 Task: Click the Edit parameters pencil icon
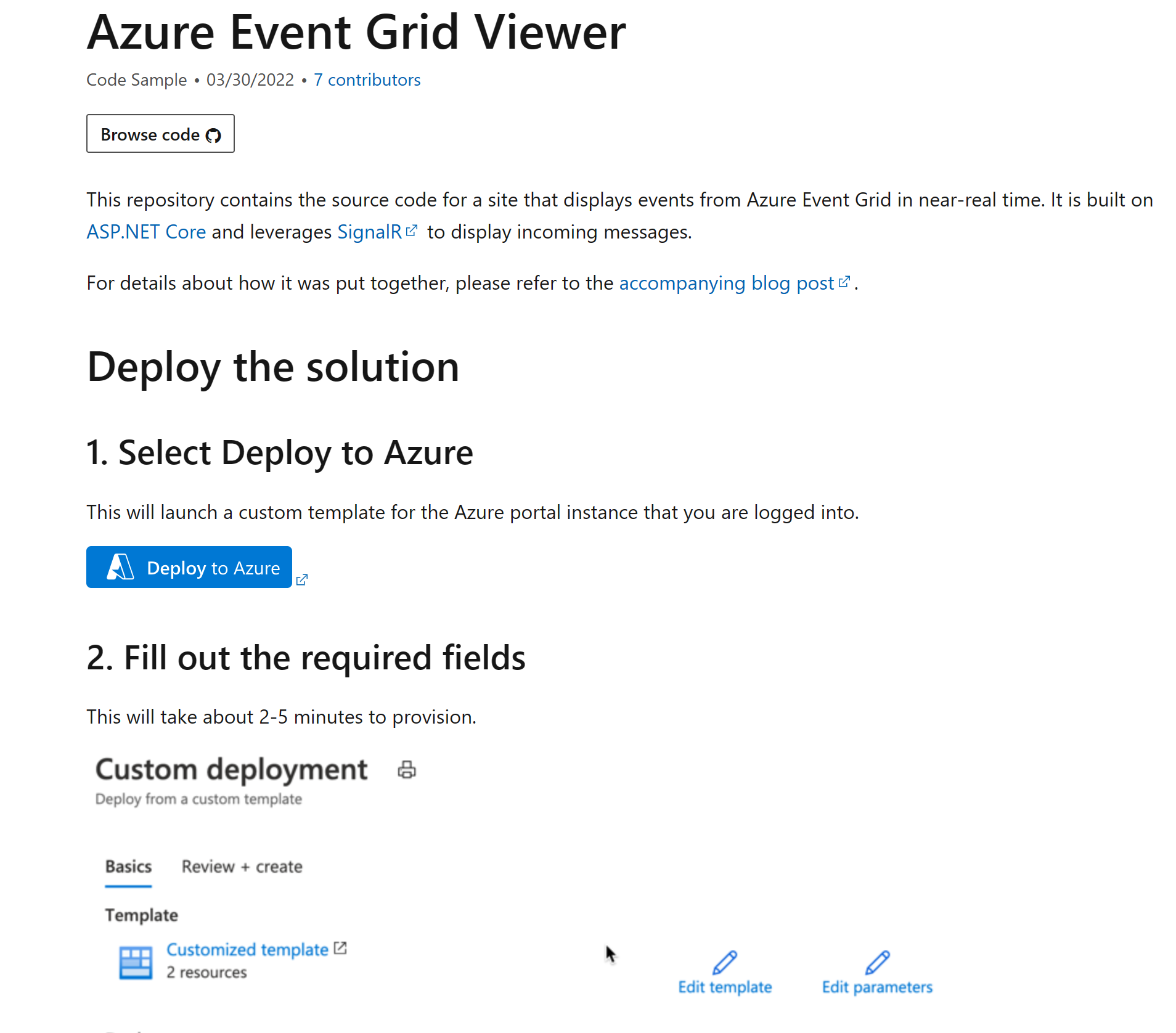[877, 962]
